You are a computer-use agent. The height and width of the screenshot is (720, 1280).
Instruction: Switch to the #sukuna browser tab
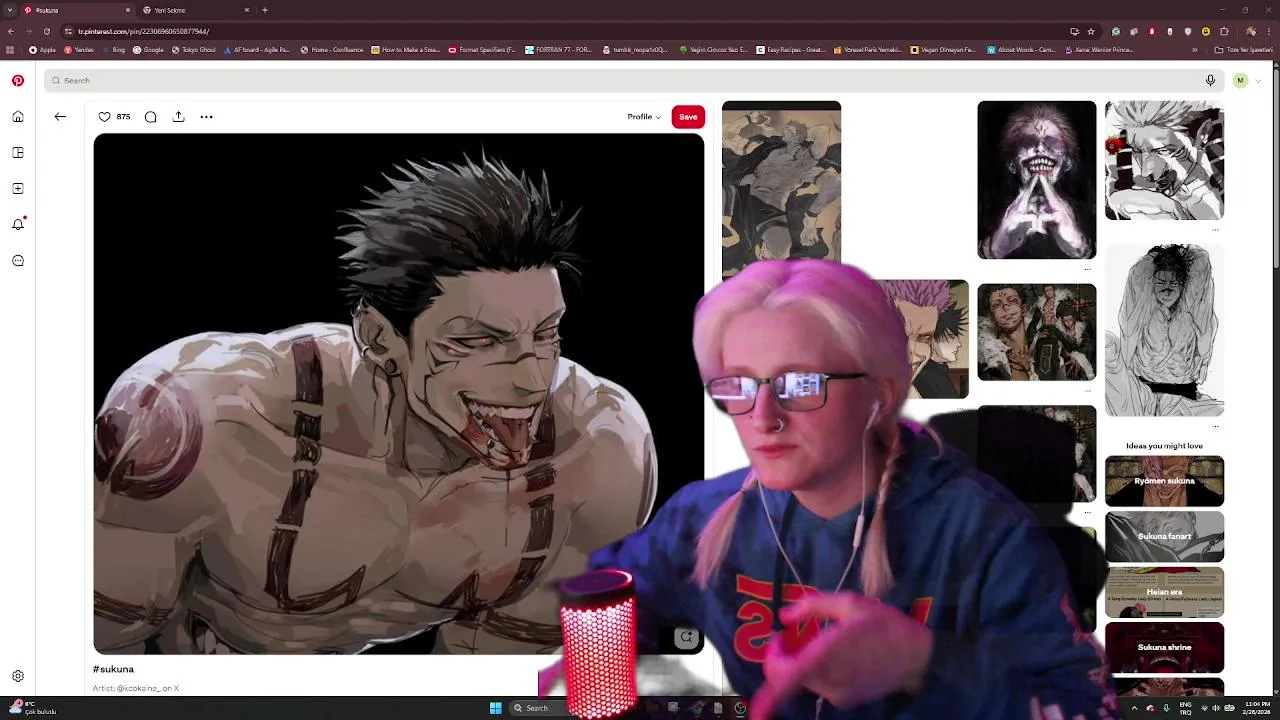click(78, 10)
